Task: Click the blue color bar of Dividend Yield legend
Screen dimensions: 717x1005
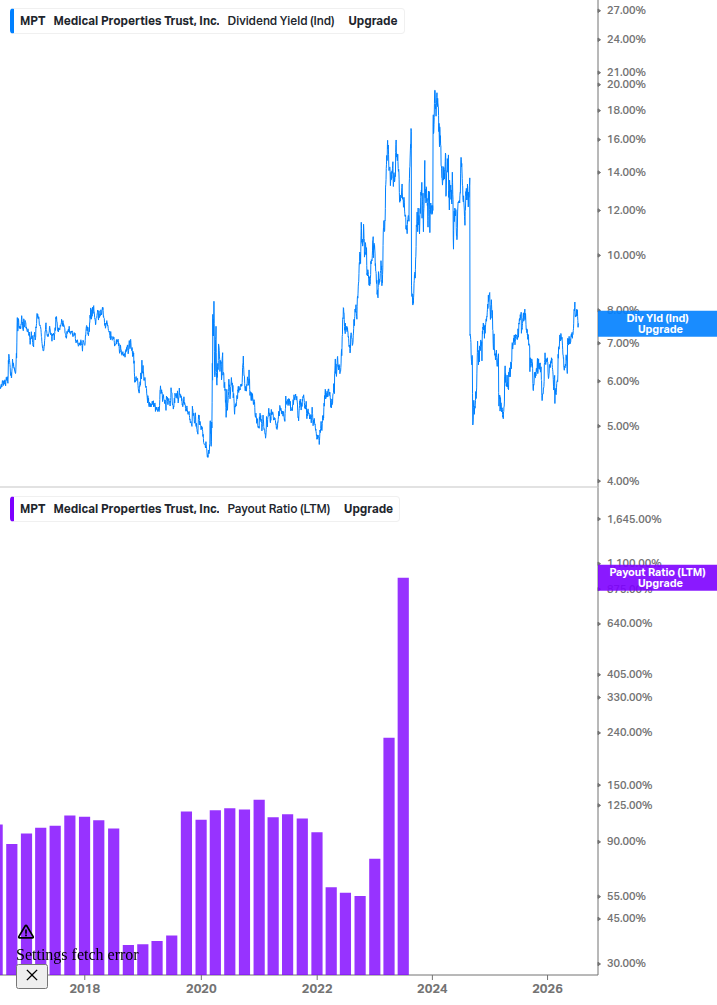Action: tap(12, 21)
